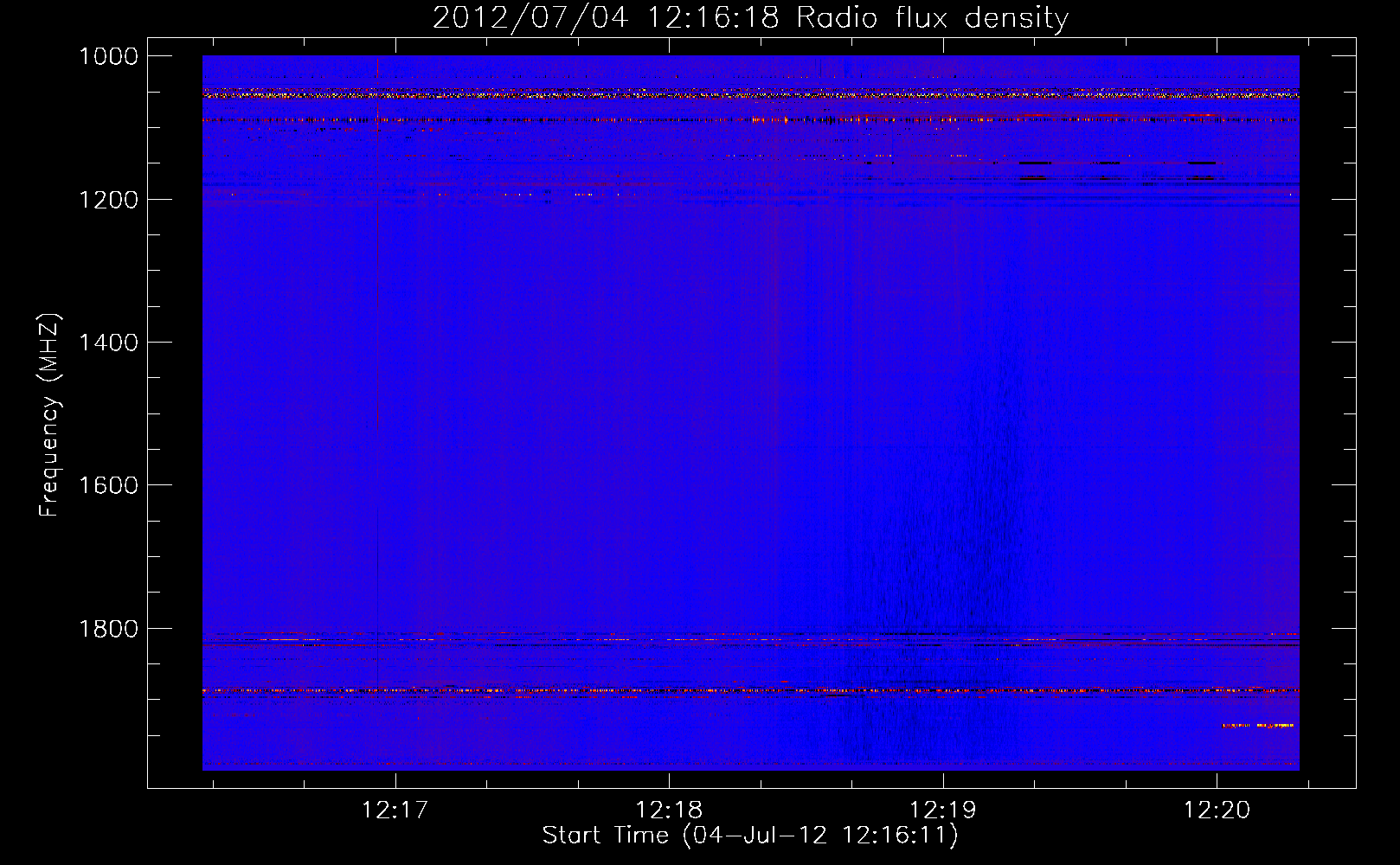Click the 12:18 time tick label

pyautogui.click(x=669, y=811)
